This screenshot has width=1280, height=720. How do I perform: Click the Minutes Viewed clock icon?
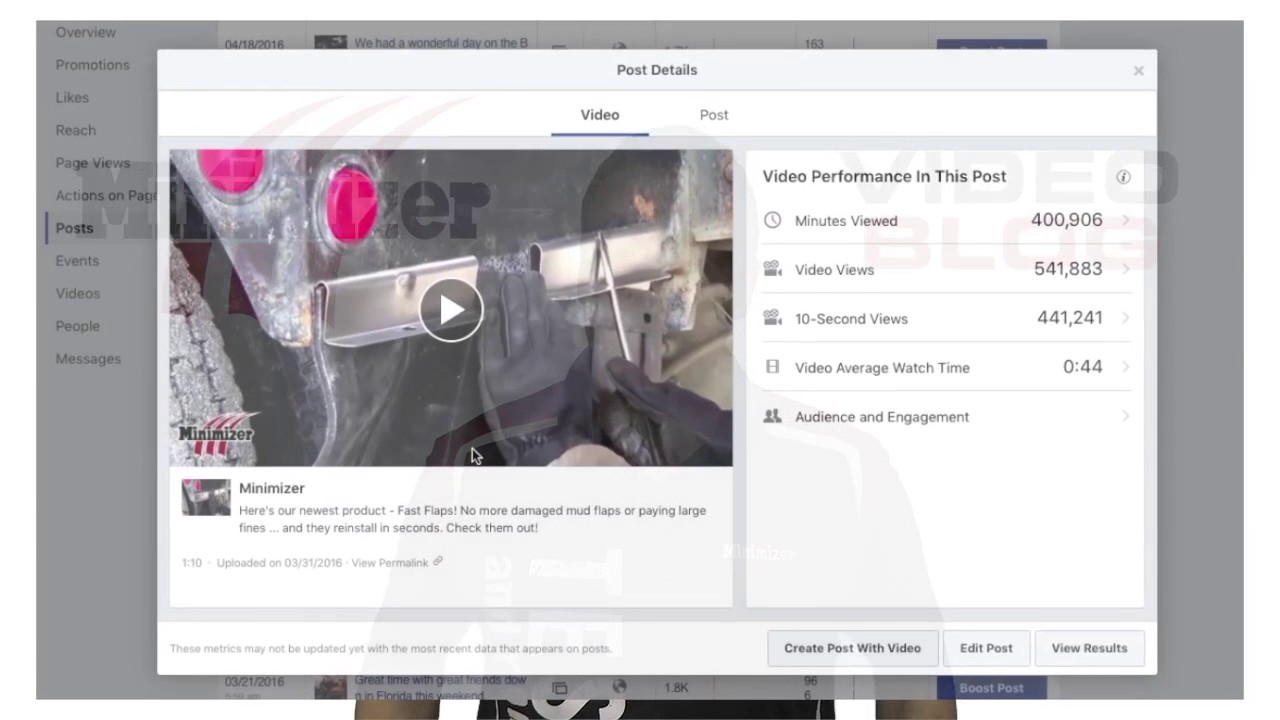pos(772,220)
